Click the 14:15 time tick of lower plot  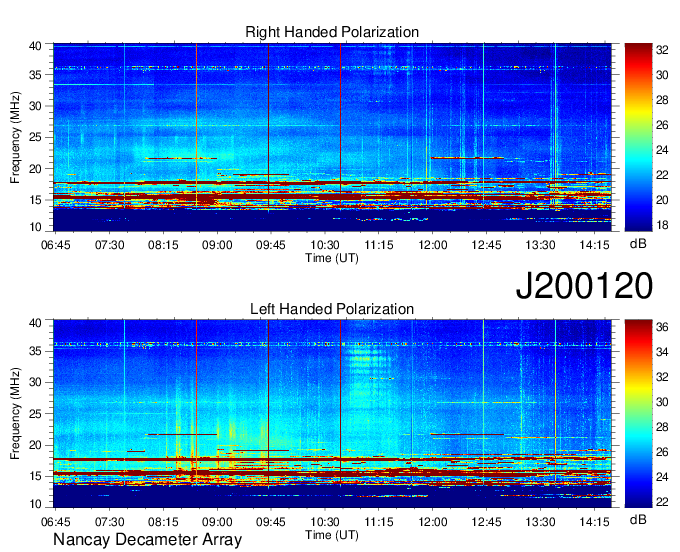(594, 522)
